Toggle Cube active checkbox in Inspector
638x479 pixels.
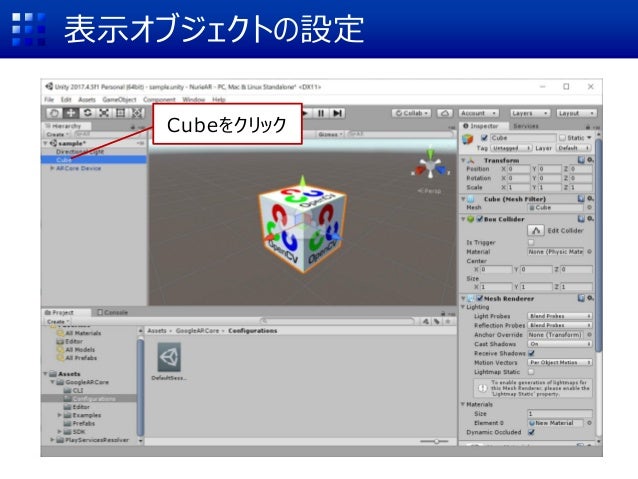484,138
